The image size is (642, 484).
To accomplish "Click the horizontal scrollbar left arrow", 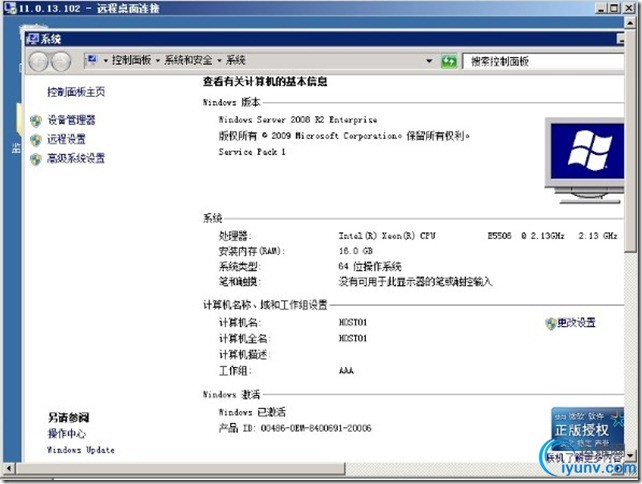I will click(9, 468).
